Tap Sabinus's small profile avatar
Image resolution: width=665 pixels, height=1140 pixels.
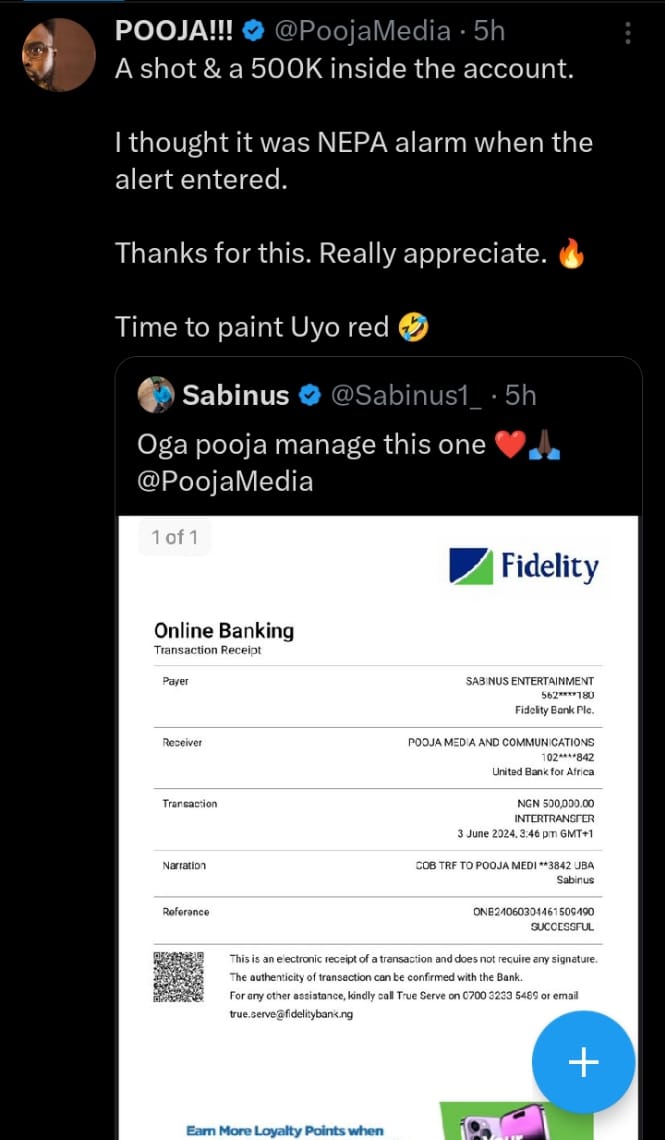pyautogui.click(x=156, y=396)
